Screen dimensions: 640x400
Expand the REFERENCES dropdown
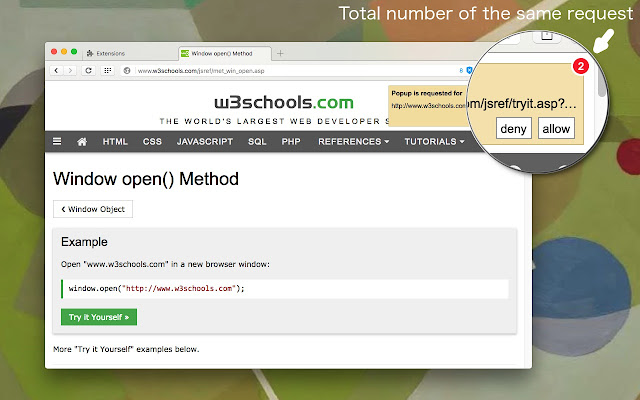coord(353,142)
